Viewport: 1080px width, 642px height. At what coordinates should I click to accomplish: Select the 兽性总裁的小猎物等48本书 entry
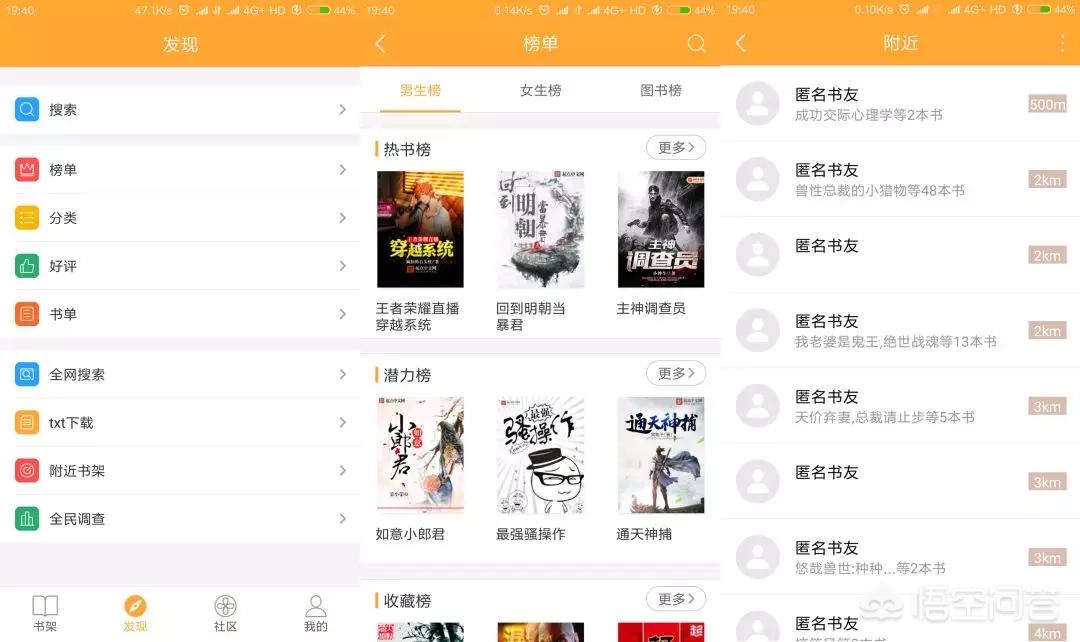point(900,179)
